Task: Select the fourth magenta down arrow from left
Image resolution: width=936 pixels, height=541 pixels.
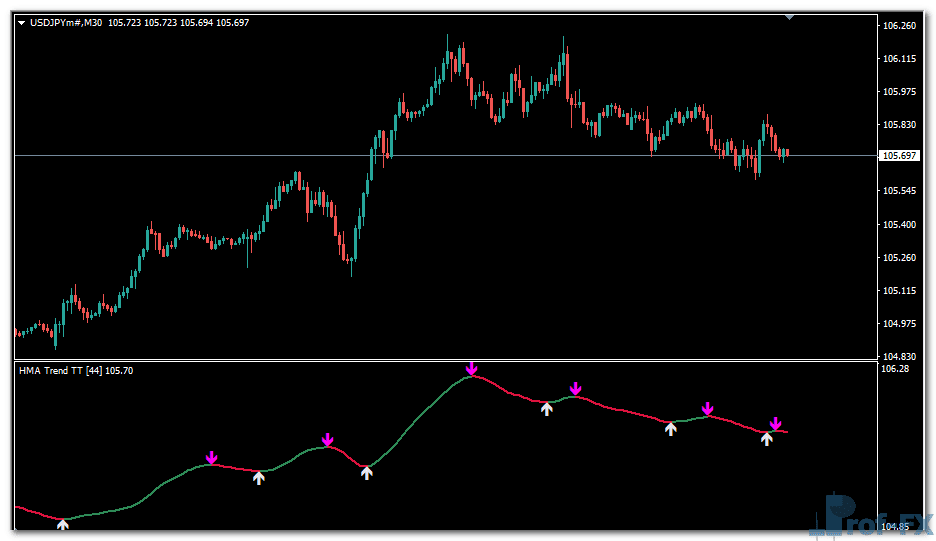Action: click(x=575, y=389)
